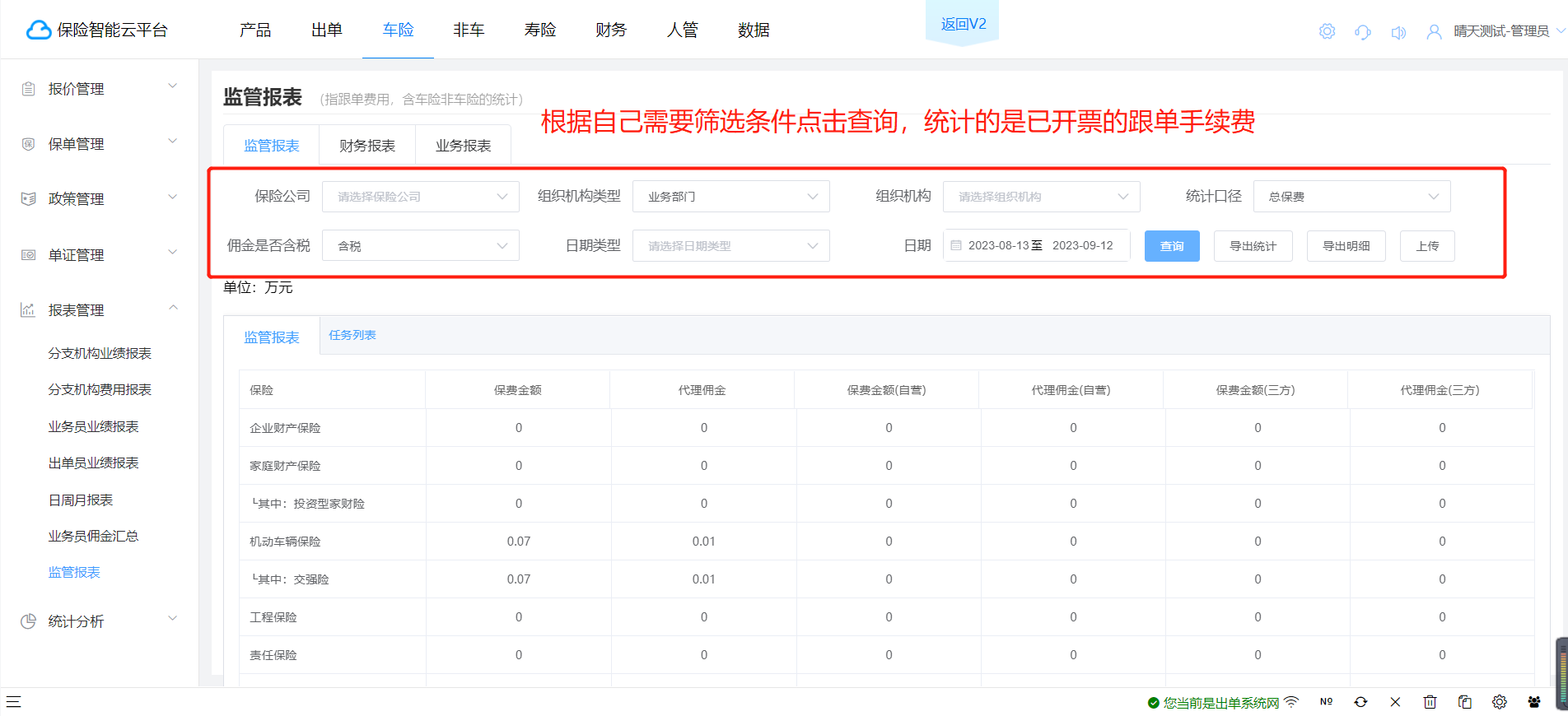Click the 上传 button
The height and width of the screenshot is (716, 1568).
[x=1427, y=246]
